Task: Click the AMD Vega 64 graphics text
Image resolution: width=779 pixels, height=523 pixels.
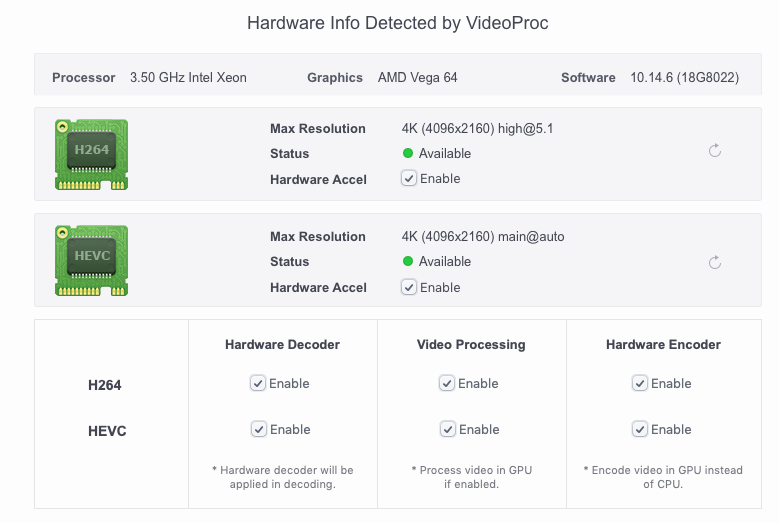Action: click(x=417, y=77)
